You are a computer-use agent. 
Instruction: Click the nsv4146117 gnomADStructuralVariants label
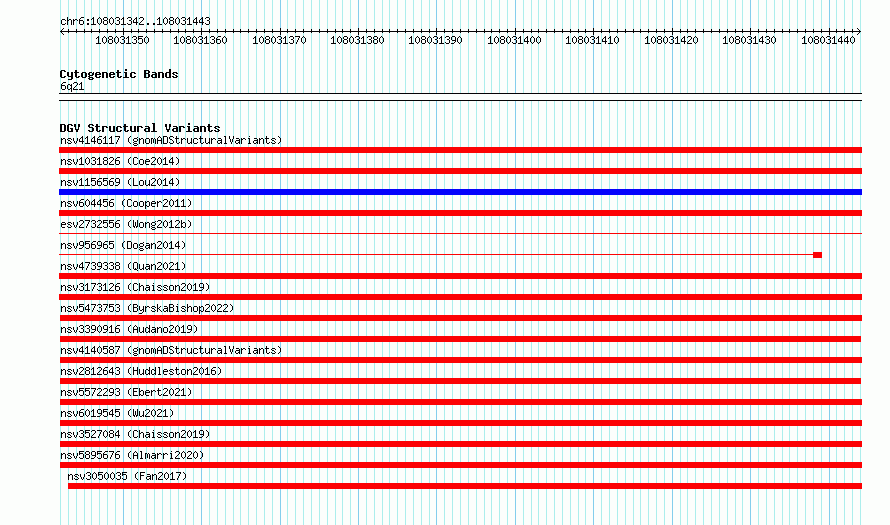(x=171, y=140)
